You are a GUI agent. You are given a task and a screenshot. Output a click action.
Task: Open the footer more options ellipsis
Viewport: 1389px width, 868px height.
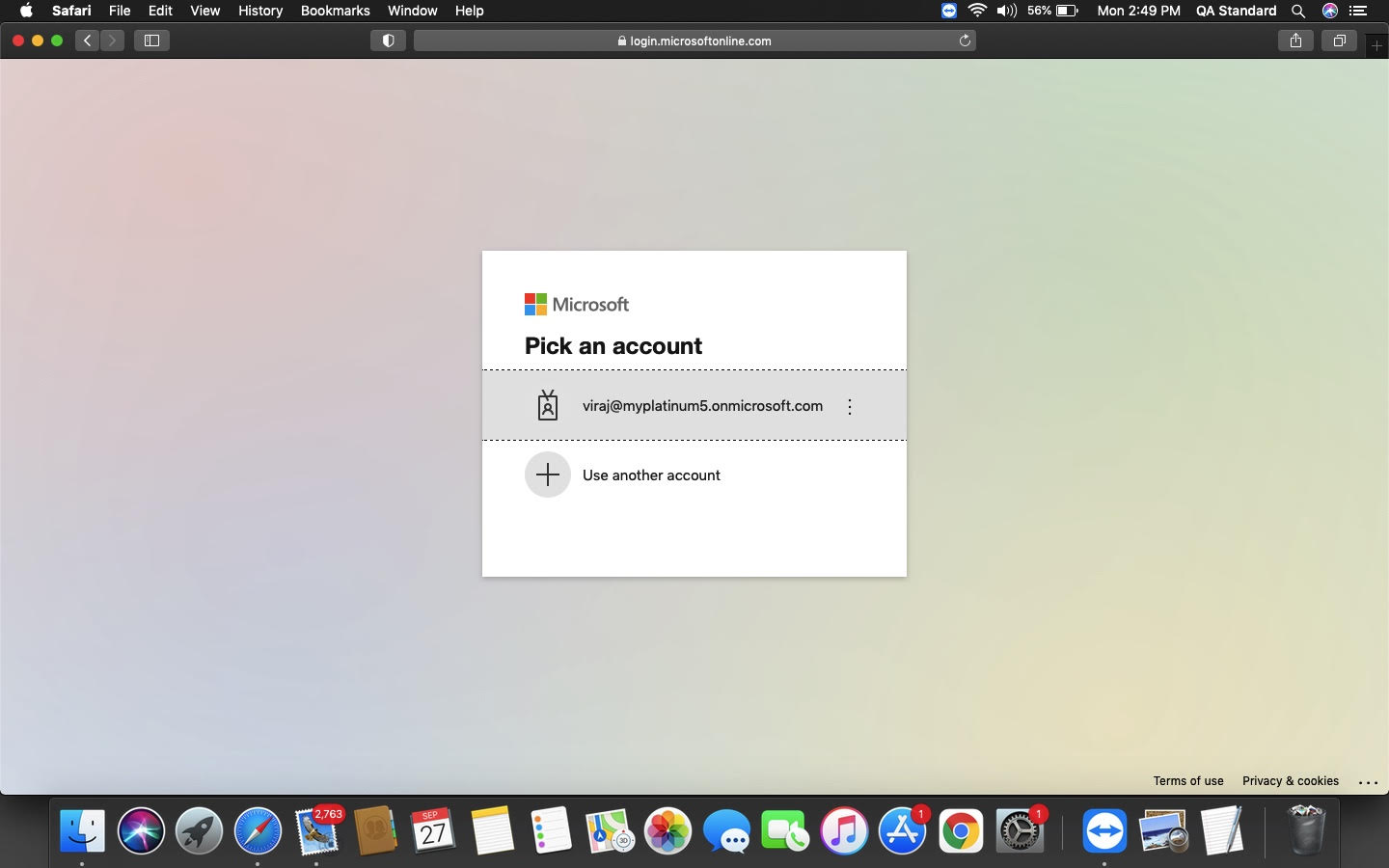(1368, 782)
